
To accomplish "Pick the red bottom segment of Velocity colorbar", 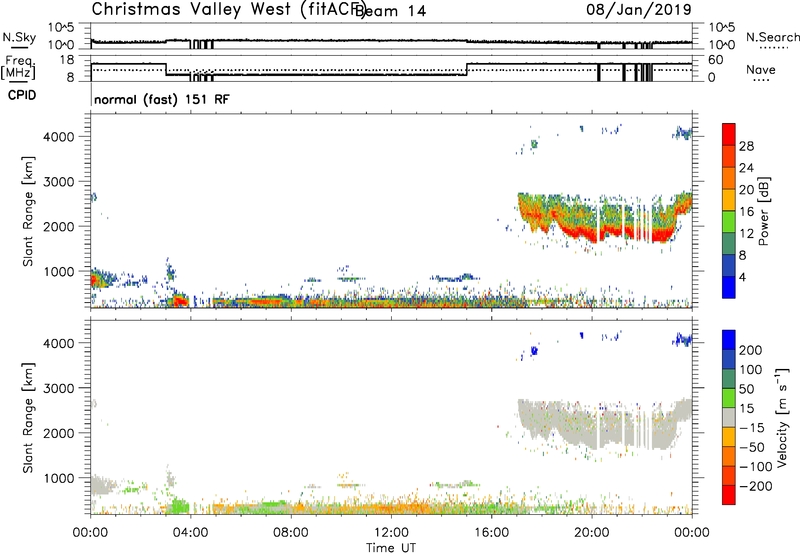I will (x=729, y=495).
